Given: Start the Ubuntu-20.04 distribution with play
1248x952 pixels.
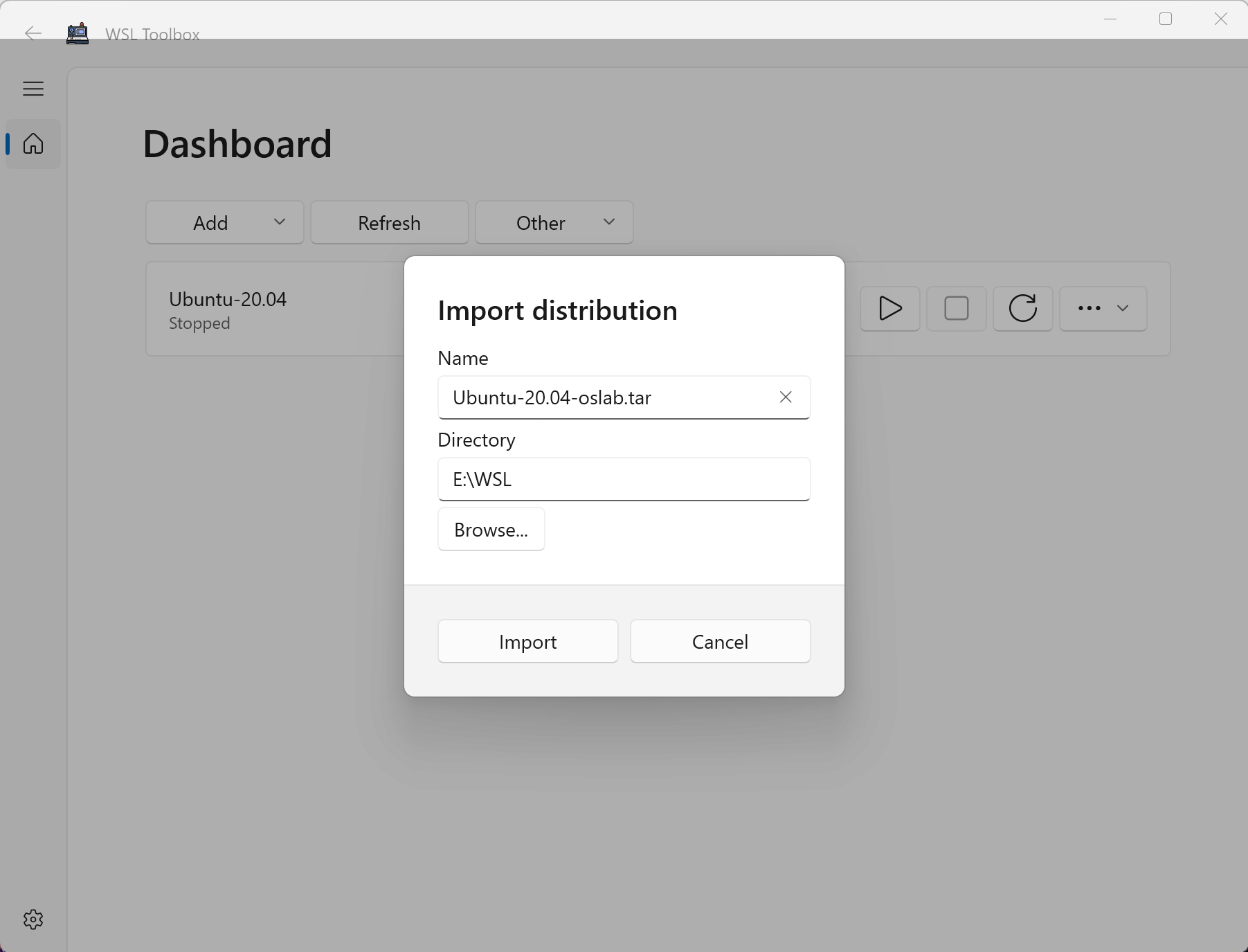Looking at the screenshot, I should pyautogui.click(x=889, y=309).
